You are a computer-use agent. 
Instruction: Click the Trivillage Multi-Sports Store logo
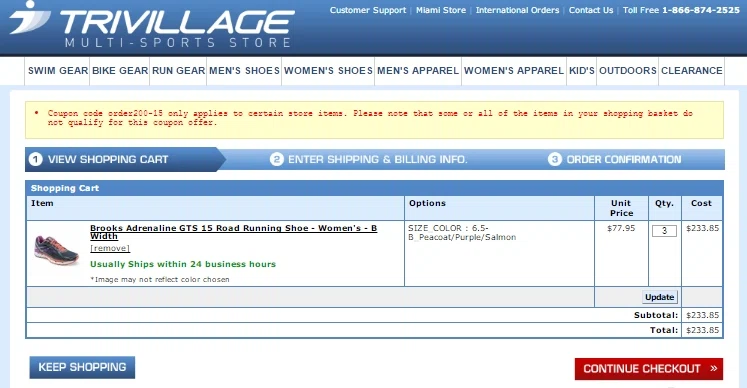tap(152, 25)
